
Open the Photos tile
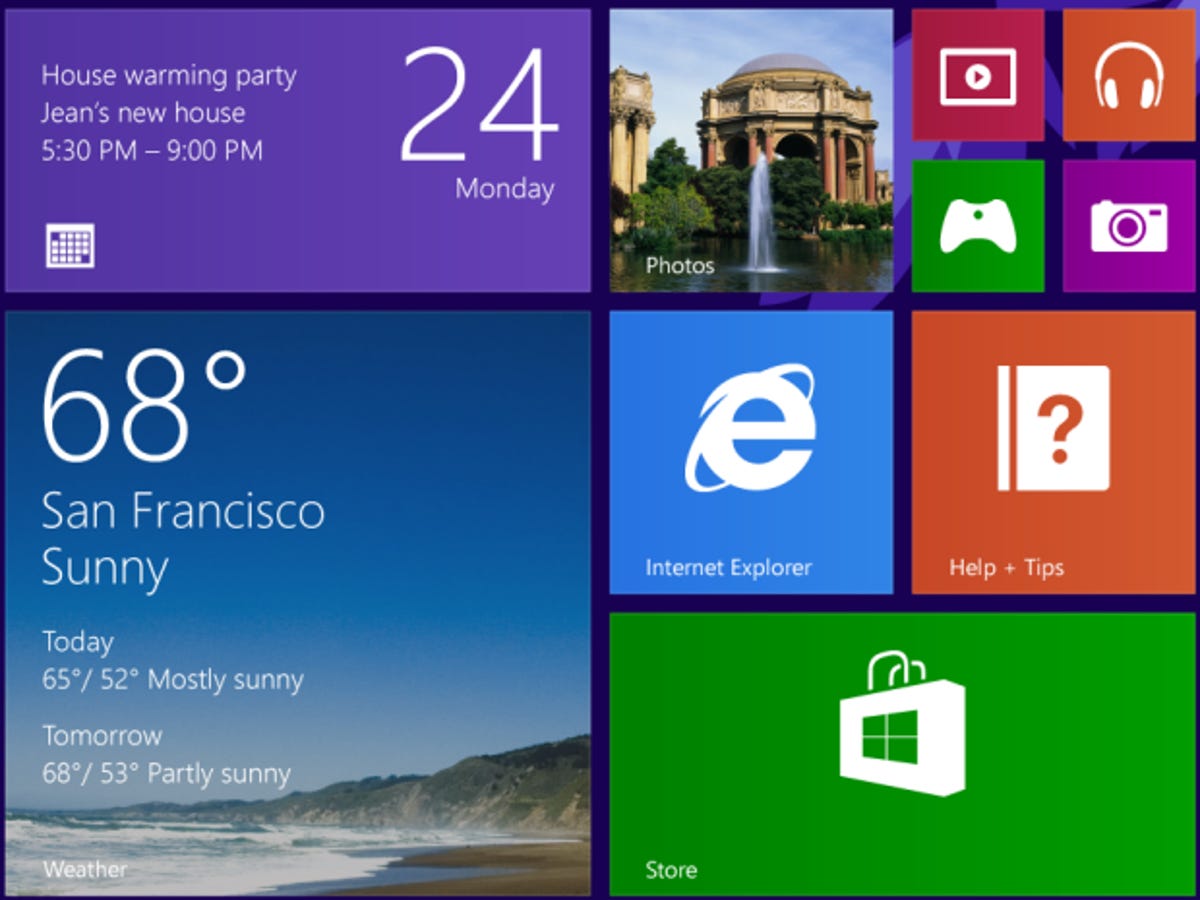tap(750, 140)
